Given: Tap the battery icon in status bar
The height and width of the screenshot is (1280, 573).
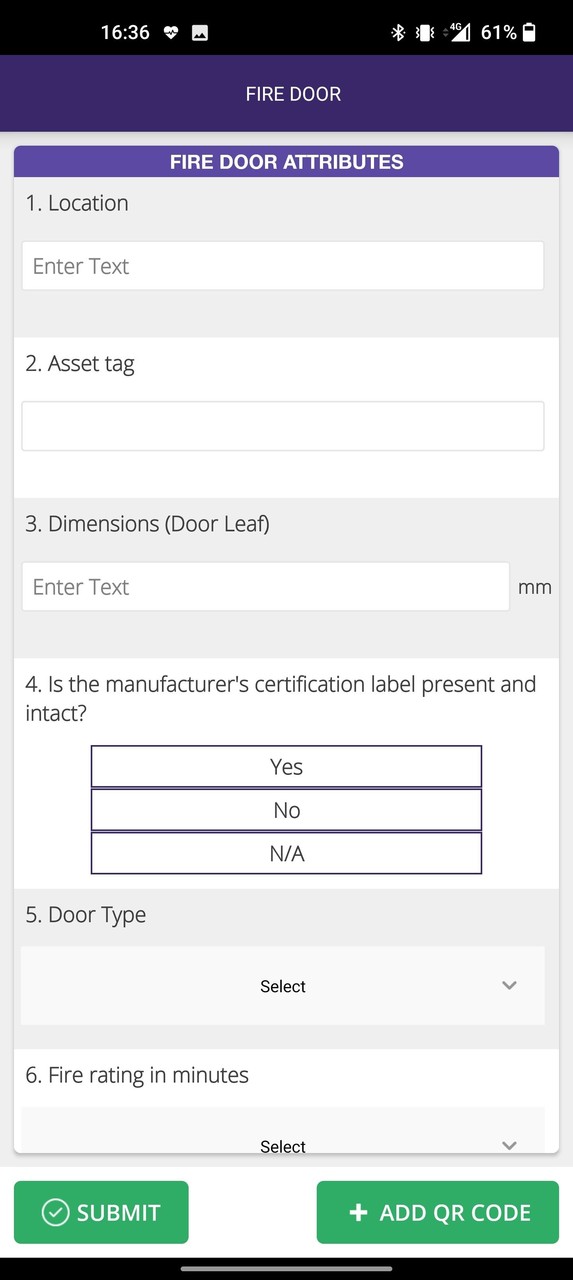Looking at the screenshot, I should coord(529,33).
